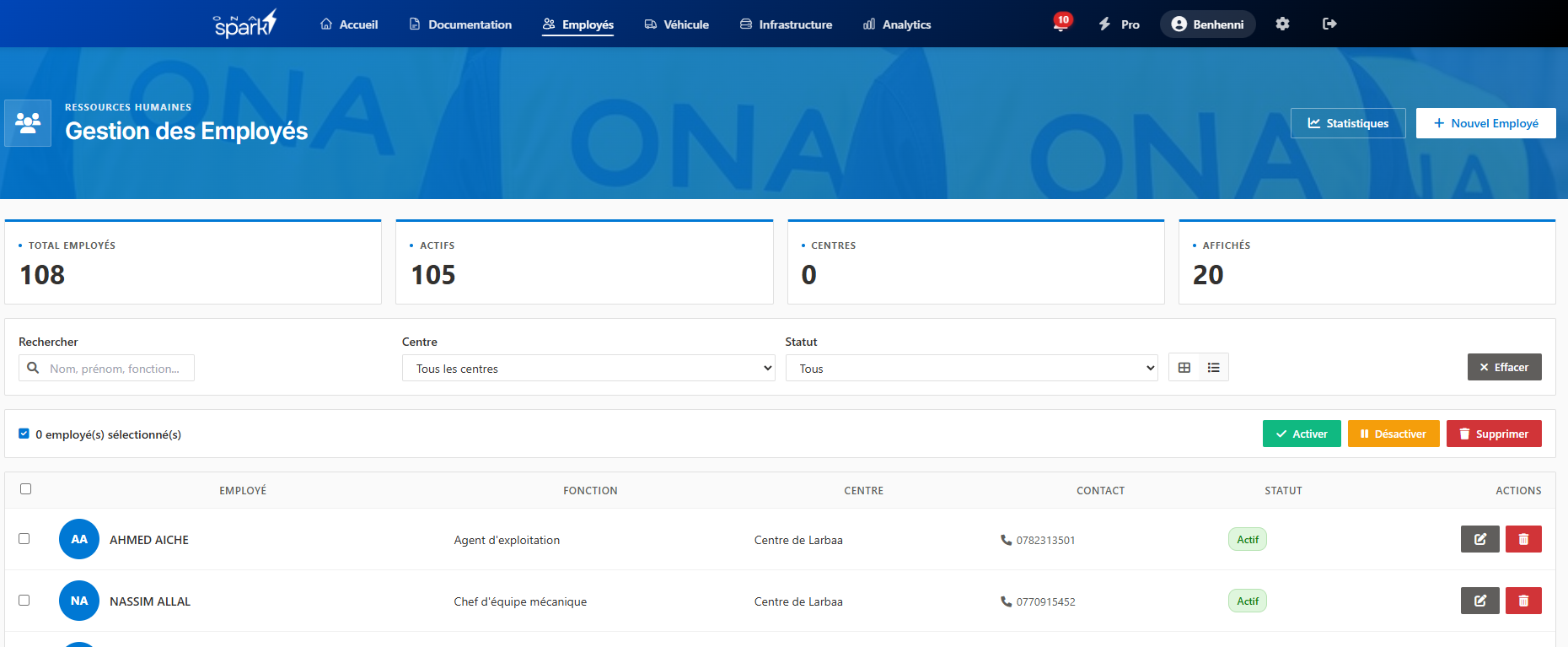Edit the AHMED AICHE employee record
Image resolution: width=1568 pixels, height=647 pixels.
(1479, 539)
